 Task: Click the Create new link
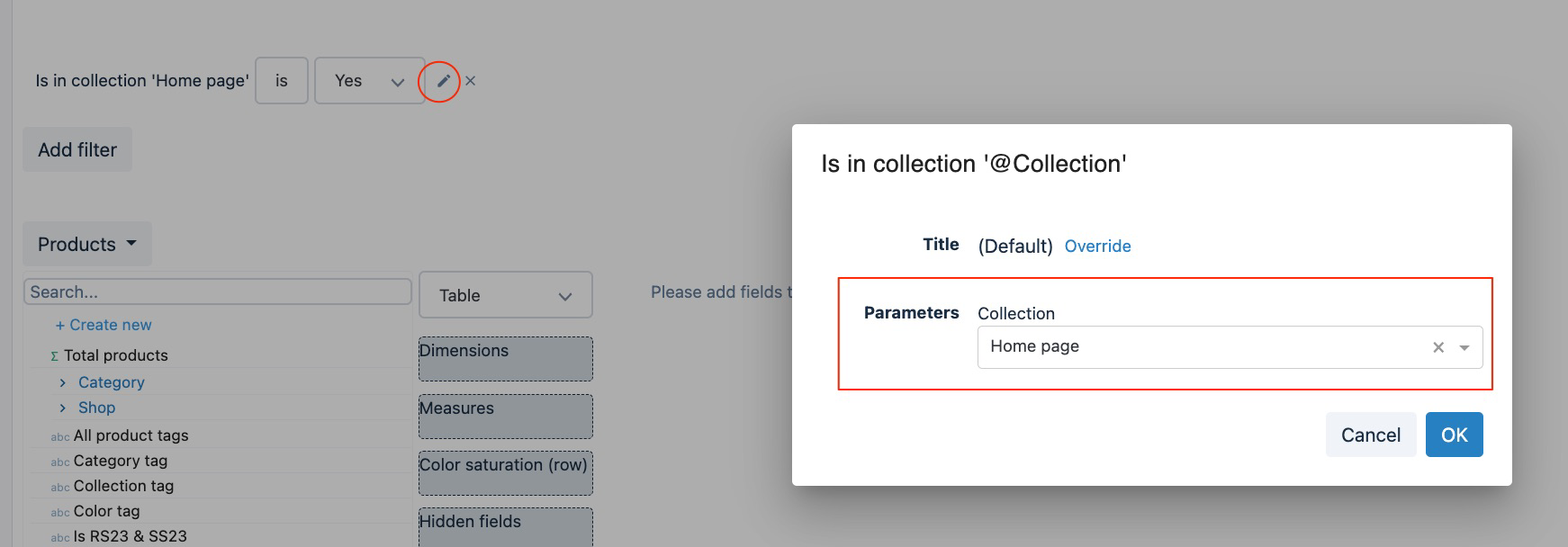pyautogui.click(x=104, y=325)
